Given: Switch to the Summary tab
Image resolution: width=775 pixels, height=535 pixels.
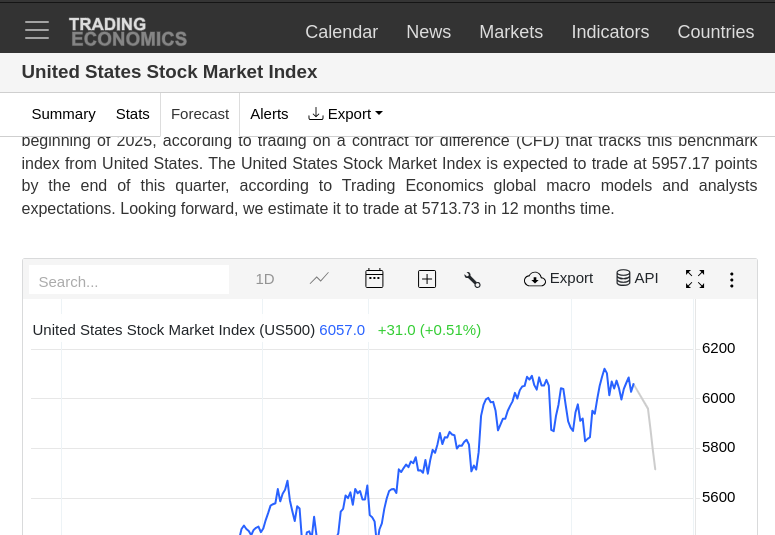Looking at the screenshot, I should click(x=63, y=114).
